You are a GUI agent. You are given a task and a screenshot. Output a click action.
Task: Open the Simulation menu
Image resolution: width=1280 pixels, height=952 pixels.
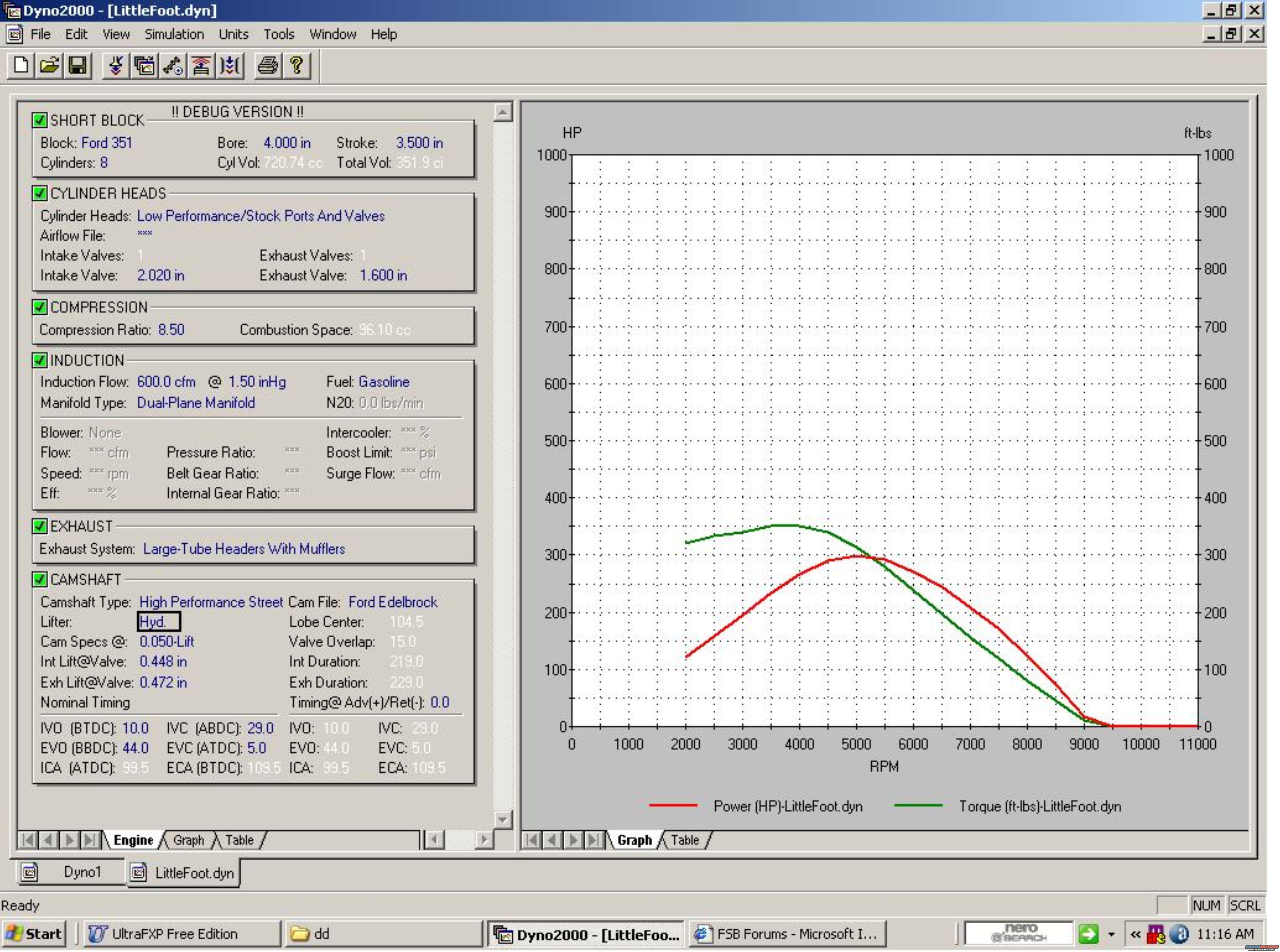point(174,35)
